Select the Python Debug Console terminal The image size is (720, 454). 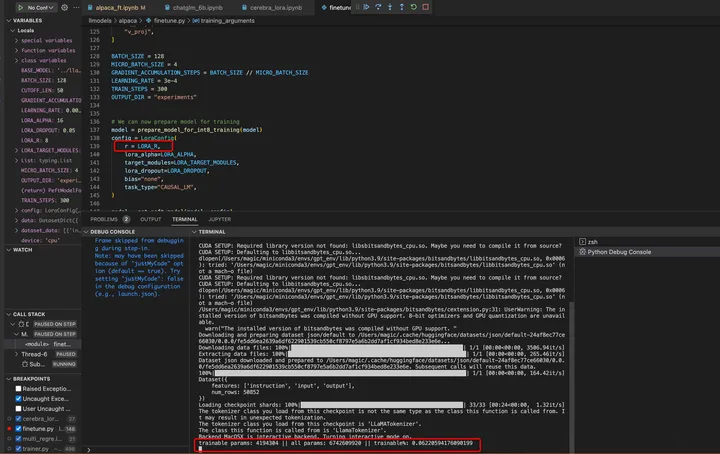[x=619, y=252]
